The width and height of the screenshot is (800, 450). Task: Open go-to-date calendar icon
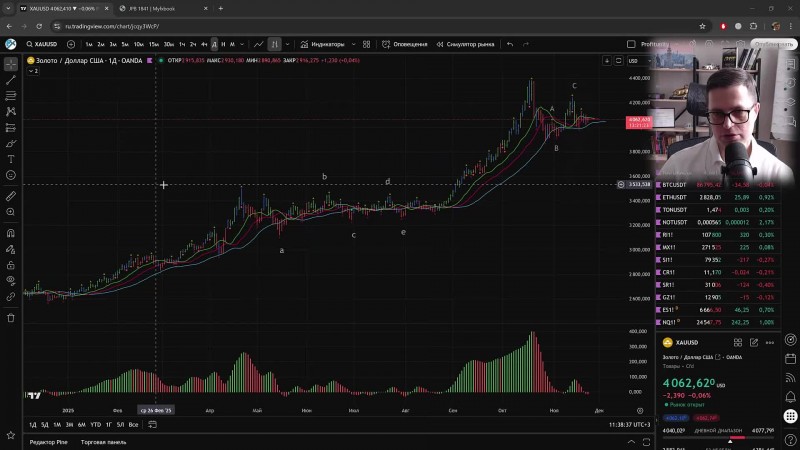coord(152,424)
